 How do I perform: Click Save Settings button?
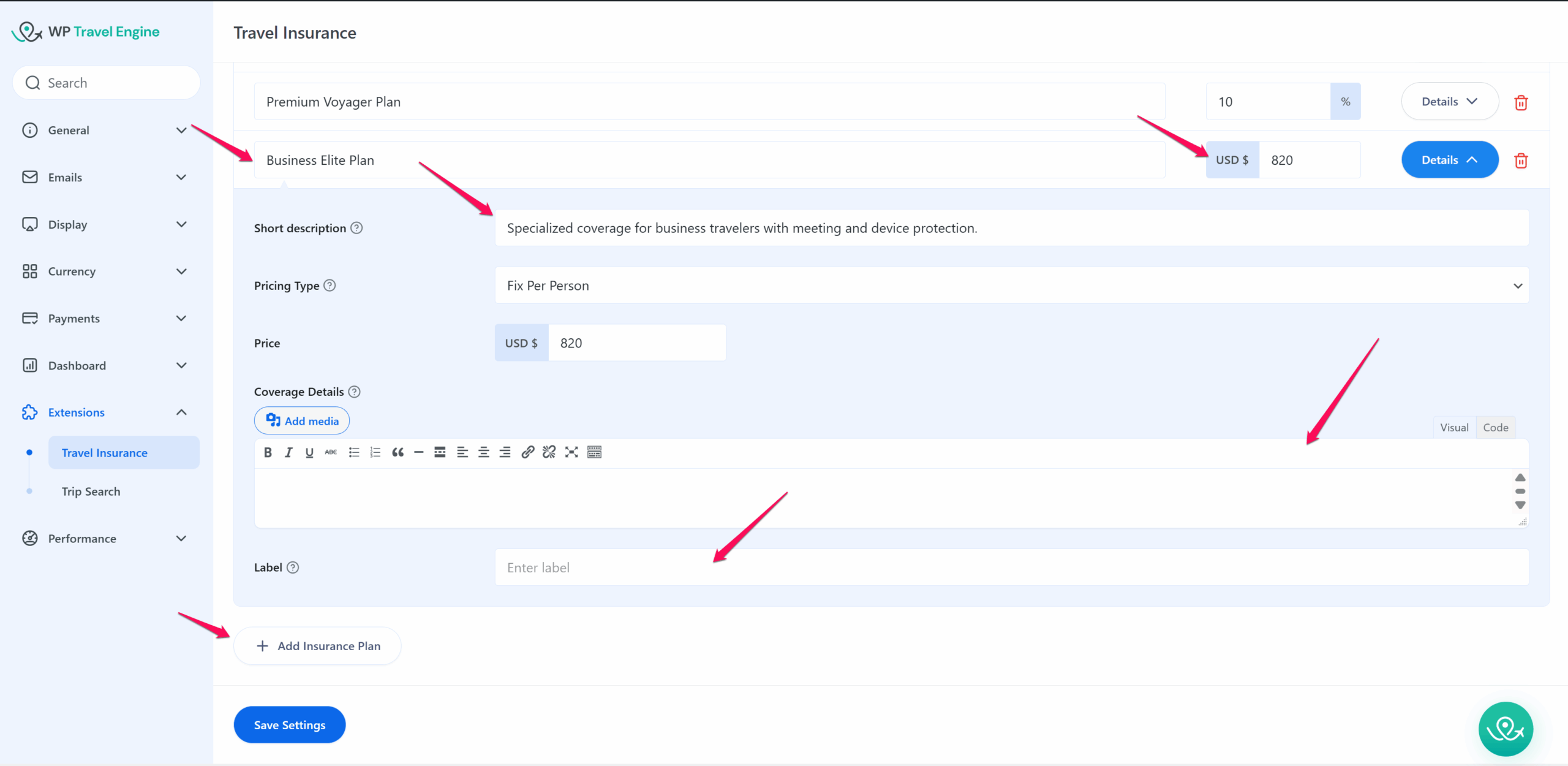289,725
